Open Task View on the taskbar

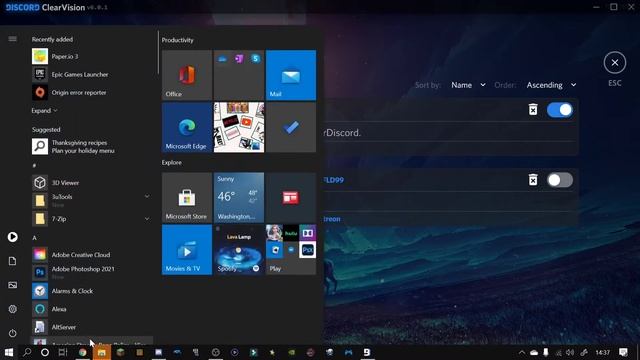click(62, 352)
